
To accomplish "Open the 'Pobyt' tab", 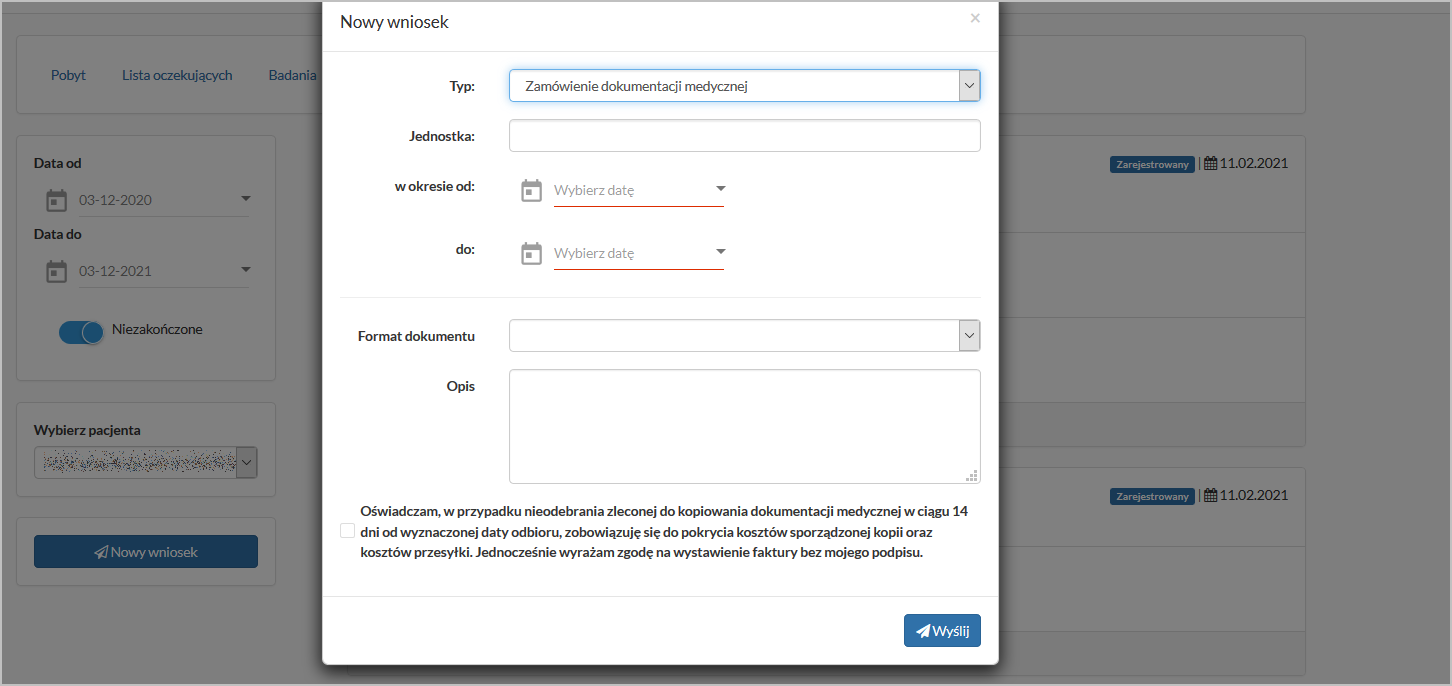I will [68, 75].
